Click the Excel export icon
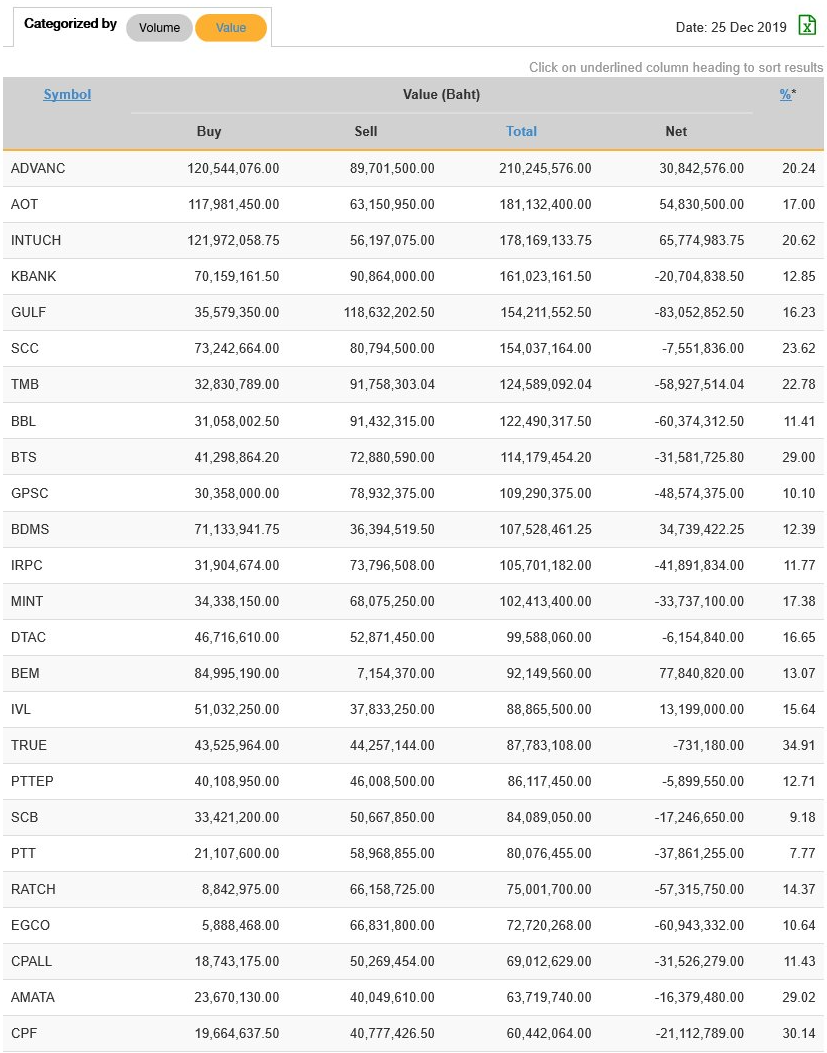Viewport: 827px width, 1053px height. (807, 26)
